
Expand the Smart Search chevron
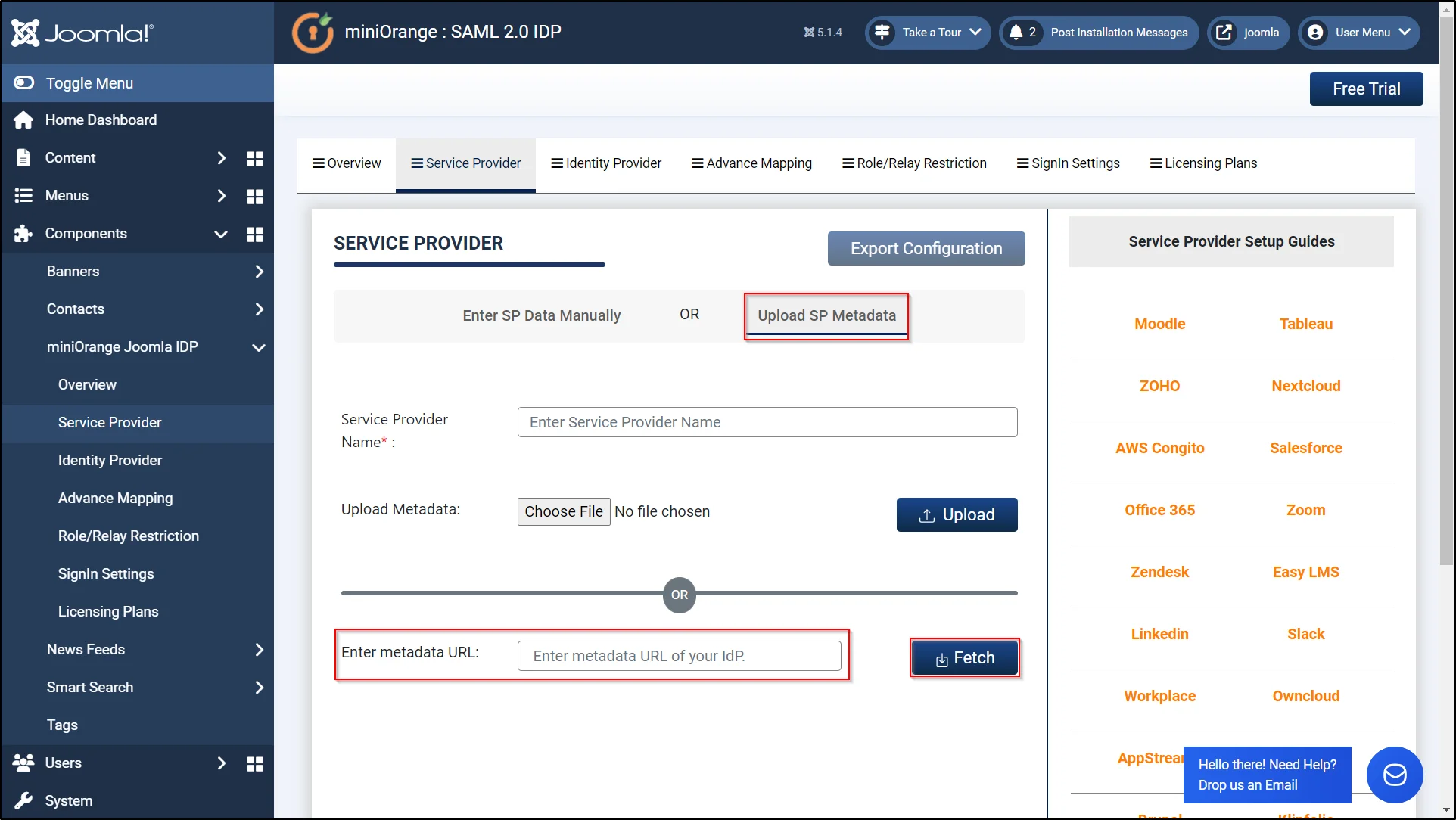point(259,687)
